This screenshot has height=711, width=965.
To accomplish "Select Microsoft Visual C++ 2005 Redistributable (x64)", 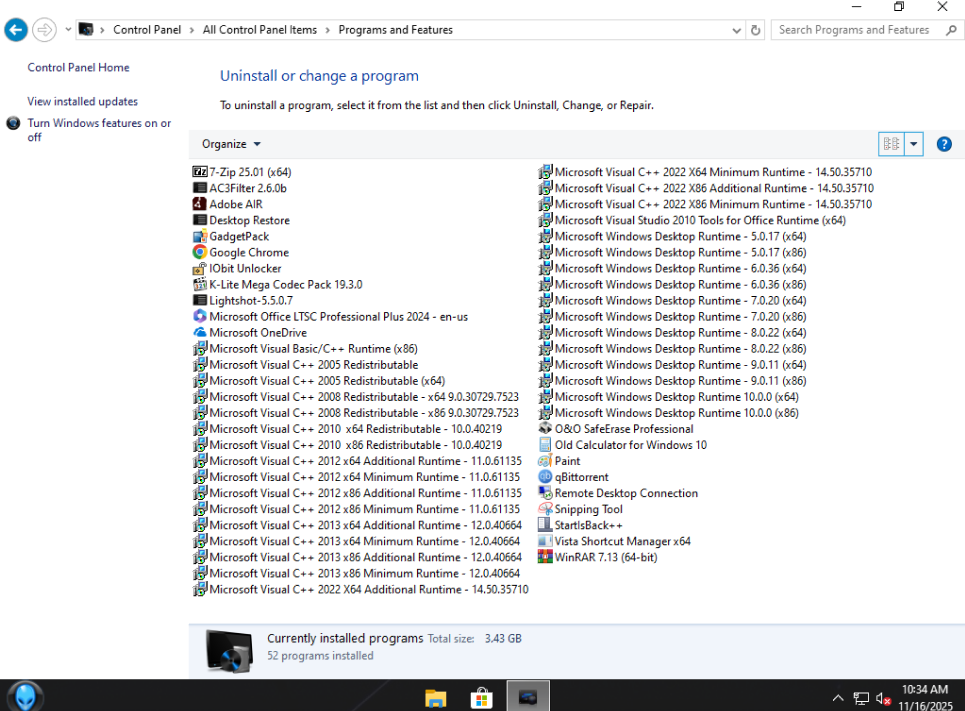I will pyautogui.click(x=319, y=380).
